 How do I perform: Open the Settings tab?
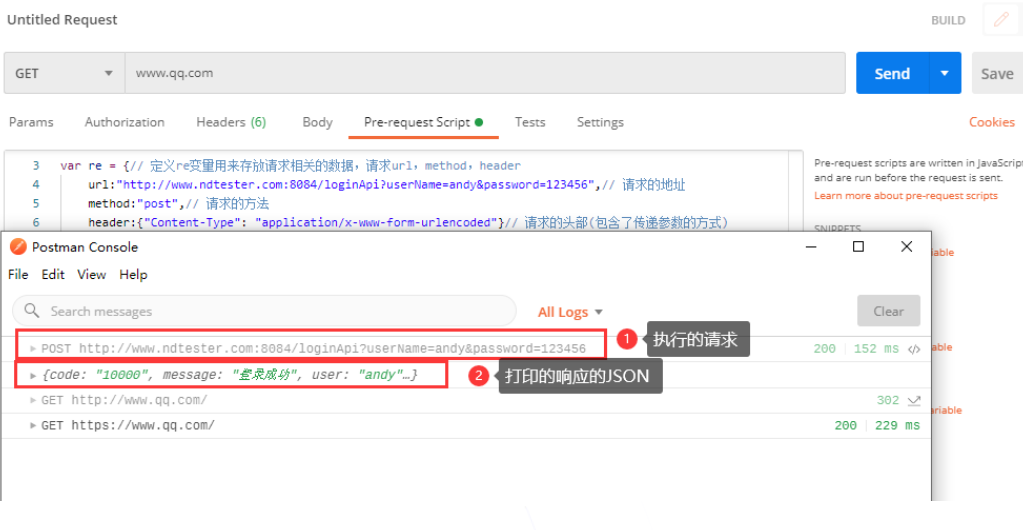pyautogui.click(x=600, y=122)
